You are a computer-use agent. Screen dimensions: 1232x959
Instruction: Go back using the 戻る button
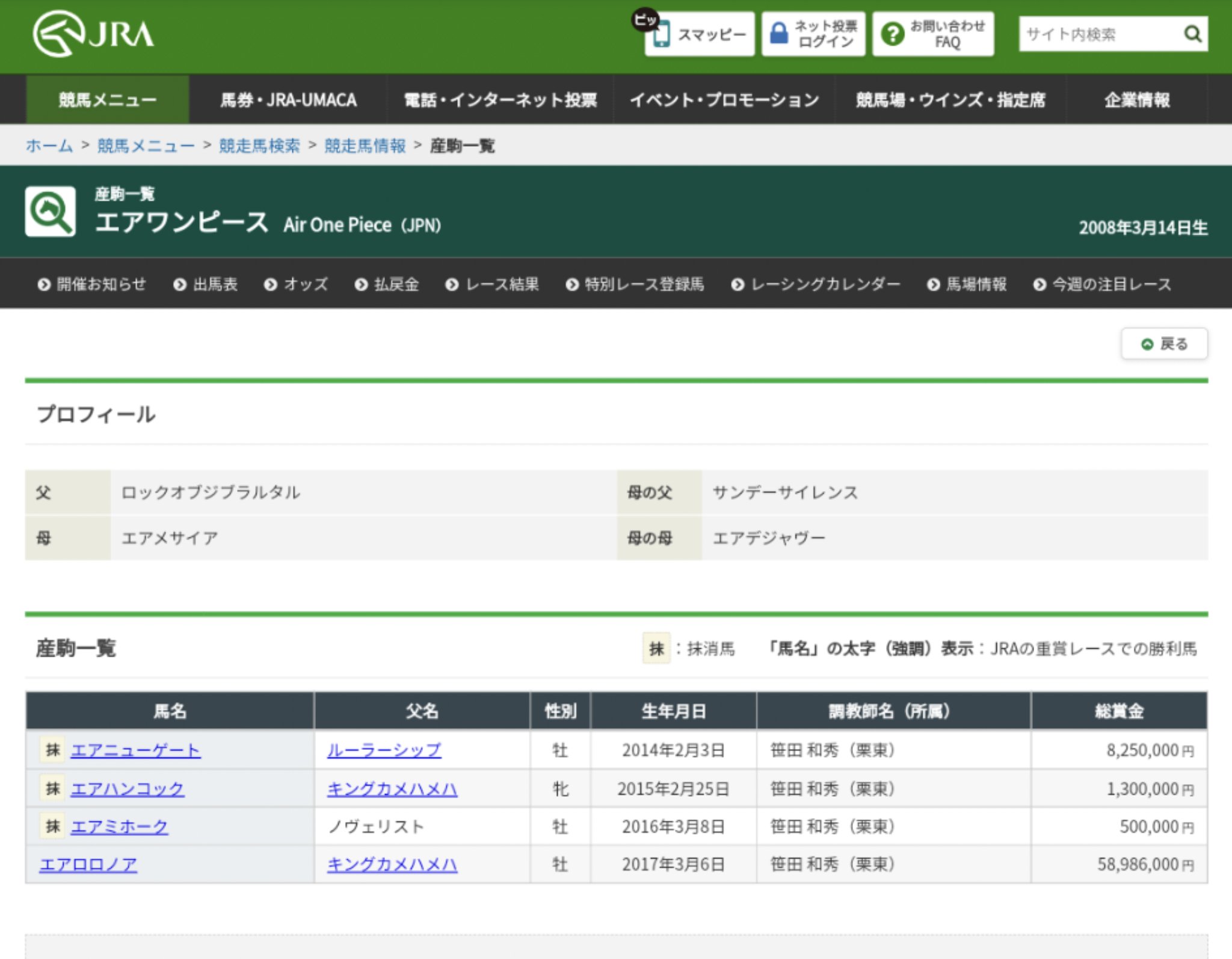[1165, 343]
